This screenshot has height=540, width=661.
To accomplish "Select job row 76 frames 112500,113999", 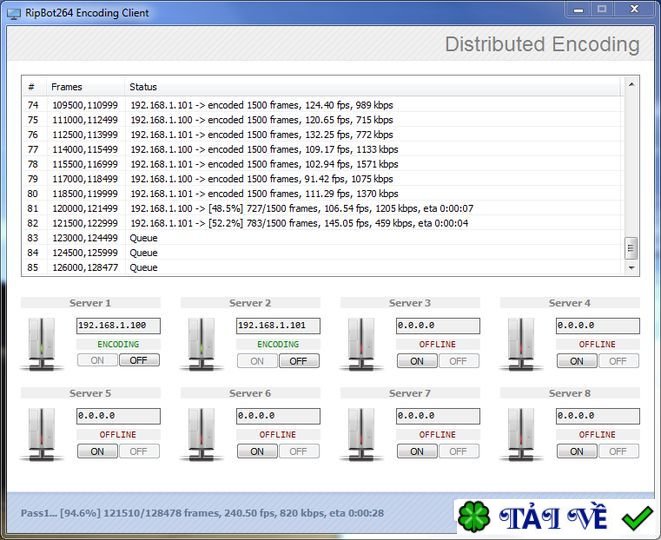I will 322,134.
